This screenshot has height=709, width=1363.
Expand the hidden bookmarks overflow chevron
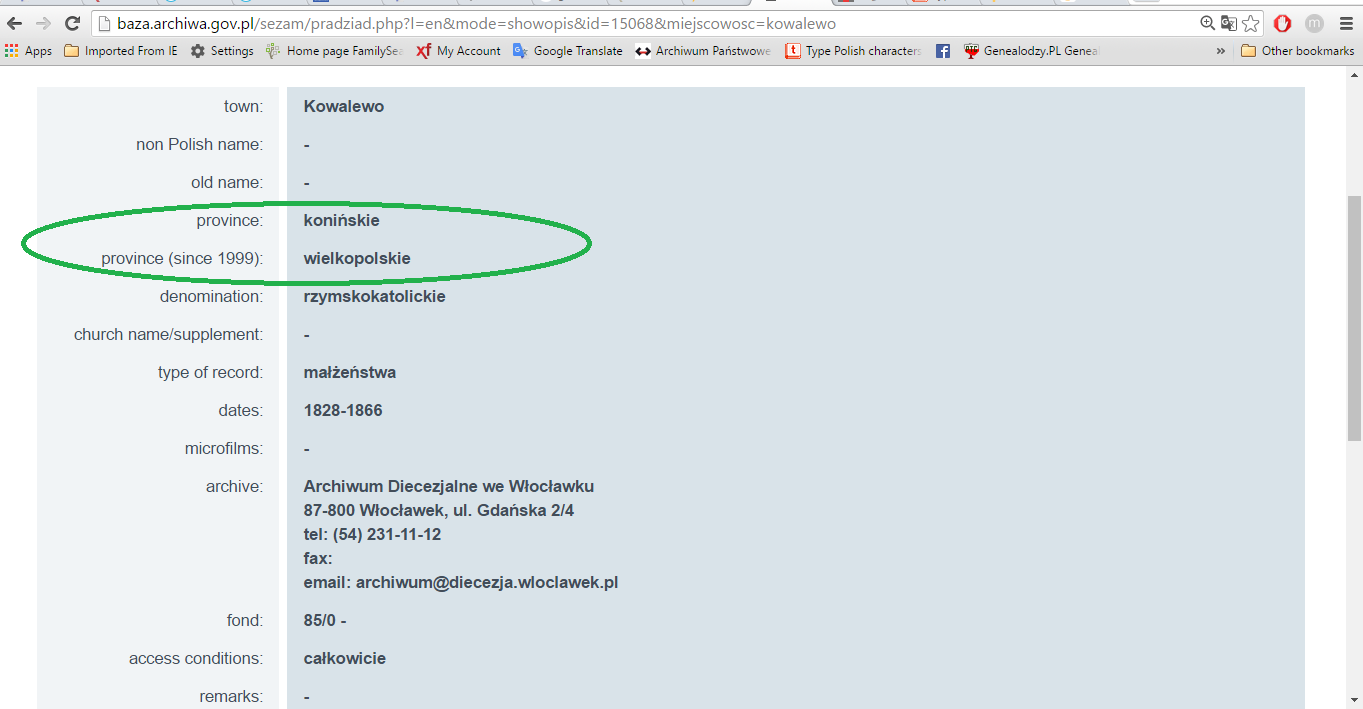(1221, 51)
